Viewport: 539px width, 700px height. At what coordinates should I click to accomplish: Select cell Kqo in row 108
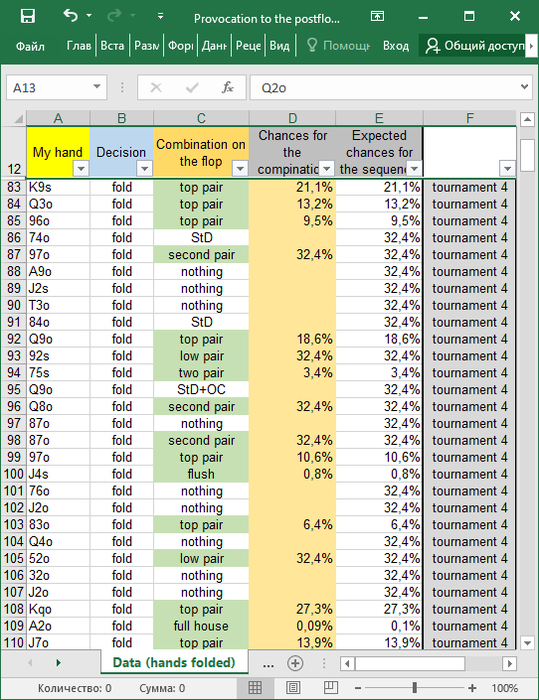point(58,609)
